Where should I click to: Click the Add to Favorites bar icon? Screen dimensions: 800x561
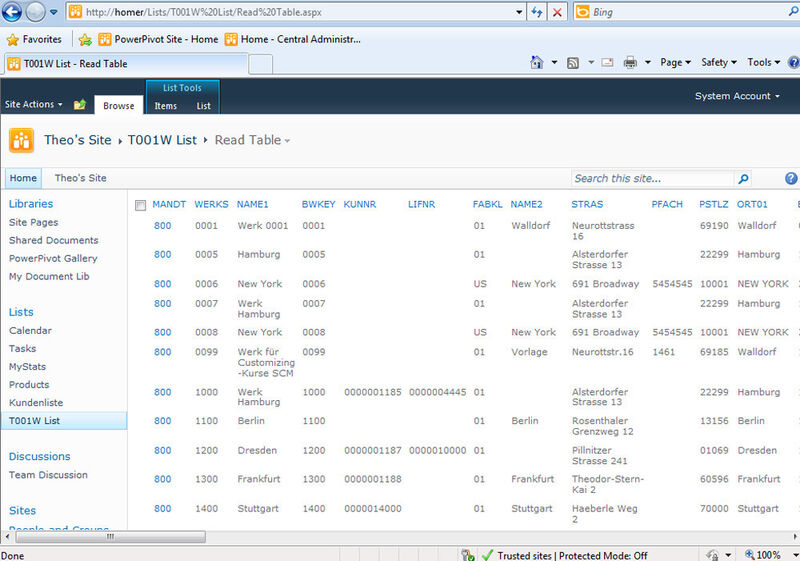click(x=85, y=40)
